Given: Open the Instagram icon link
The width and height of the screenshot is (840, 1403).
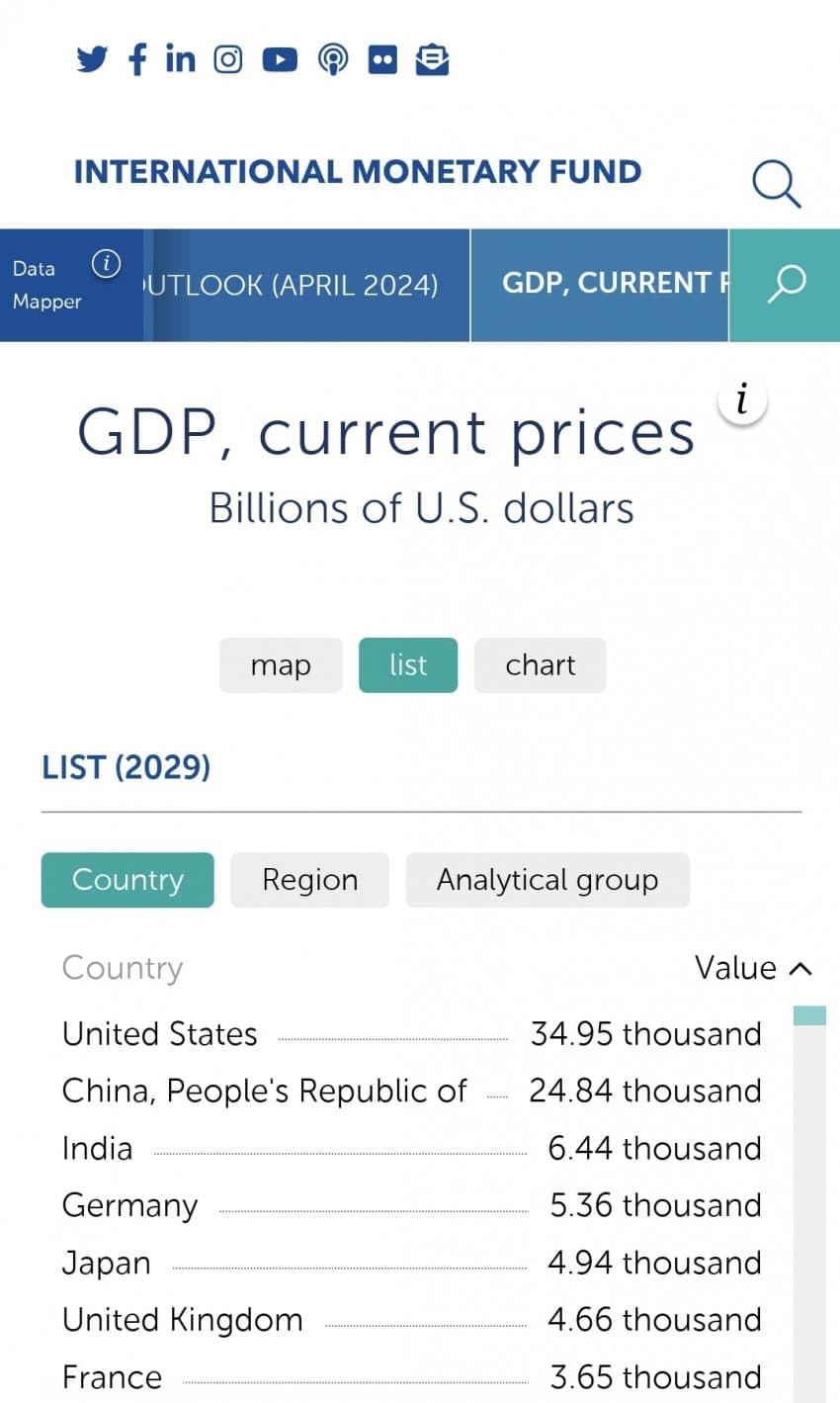Looking at the screenshot, I should [228, 59].
